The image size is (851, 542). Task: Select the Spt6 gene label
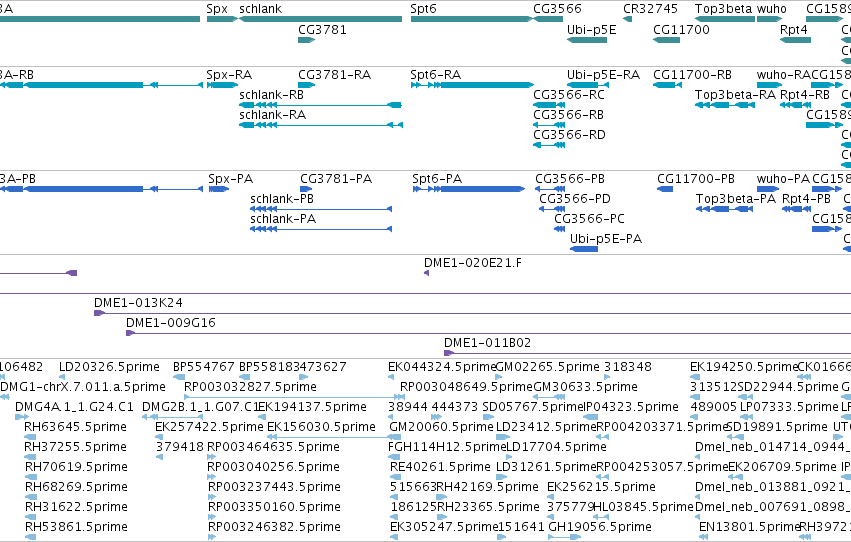click(423, 9)
